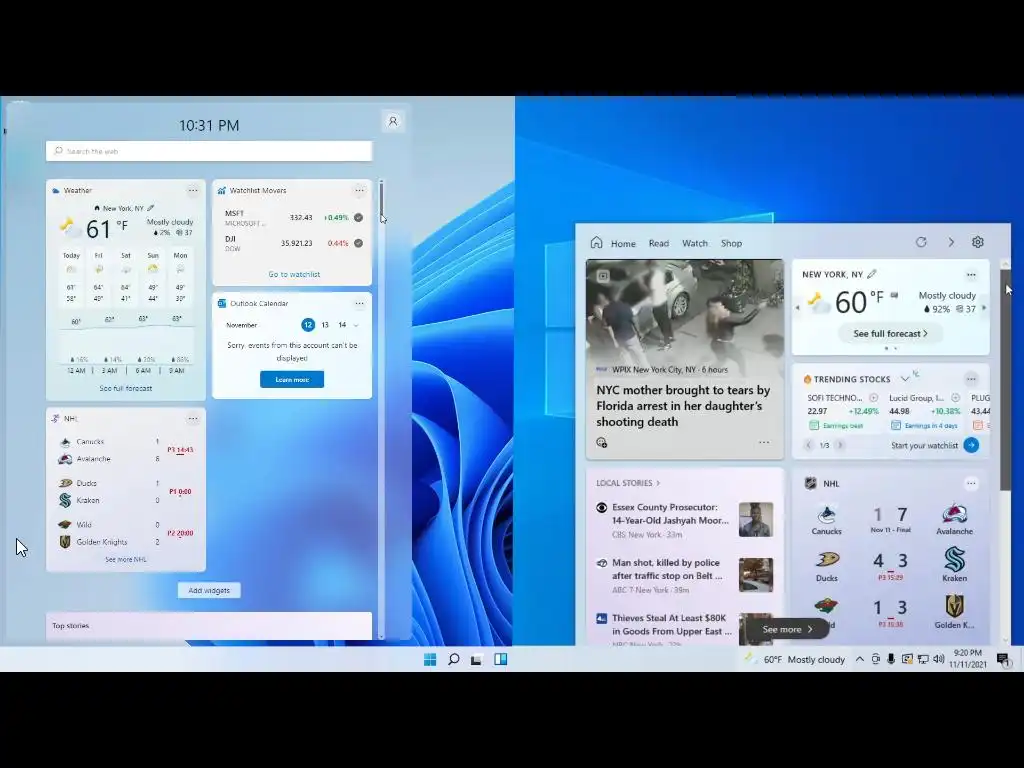Go to next trending stocks page
Viewport: 1024px width, 768px height.
(840, 445)
